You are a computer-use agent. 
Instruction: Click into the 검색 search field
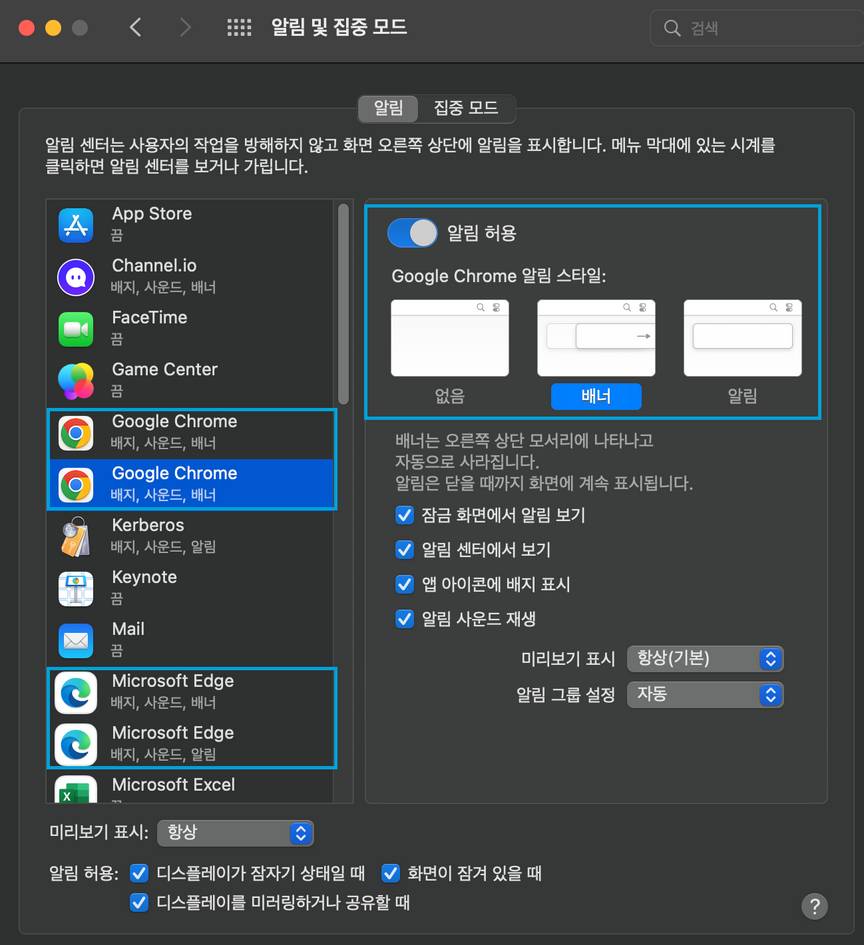tap(759, 28)
